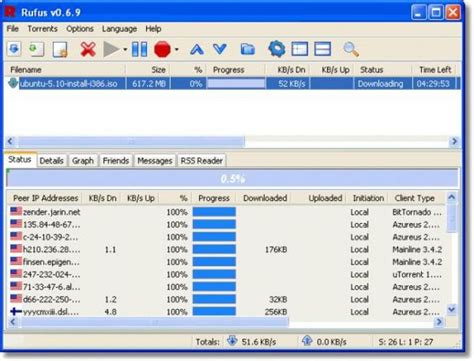Sort peers by Initiation column header
Screen dimensions: 474x361
point(368,198)
